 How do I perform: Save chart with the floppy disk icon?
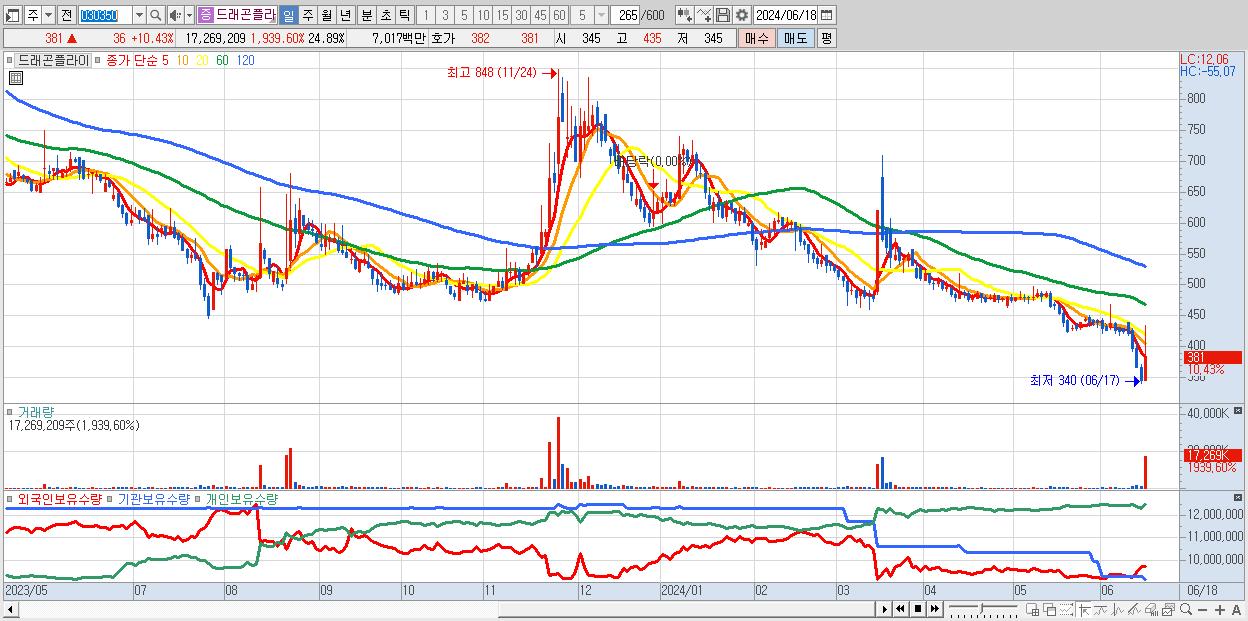click(722, 15)
